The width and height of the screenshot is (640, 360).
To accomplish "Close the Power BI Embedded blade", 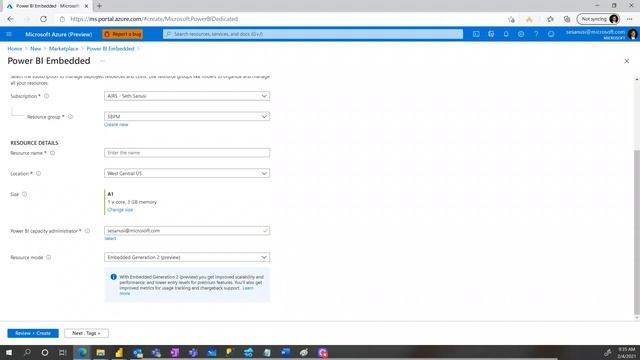I will click(x=627, y=61).
